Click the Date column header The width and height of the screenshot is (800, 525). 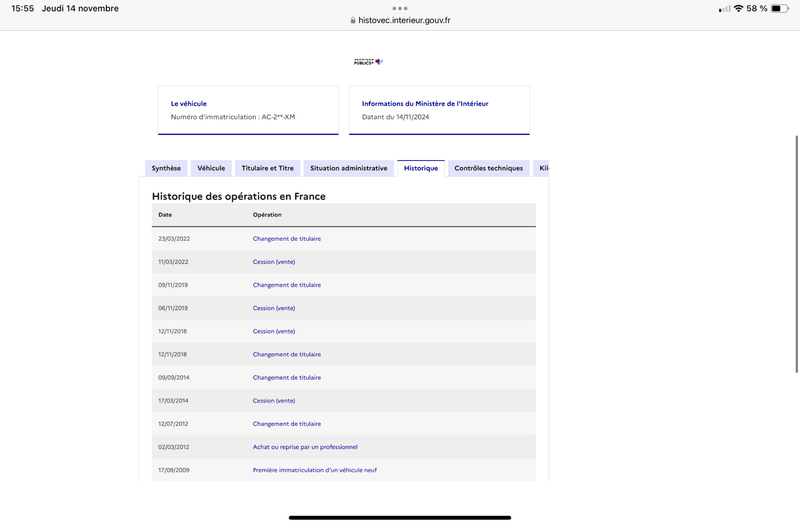pyautogui.click(x=165, y=215)
